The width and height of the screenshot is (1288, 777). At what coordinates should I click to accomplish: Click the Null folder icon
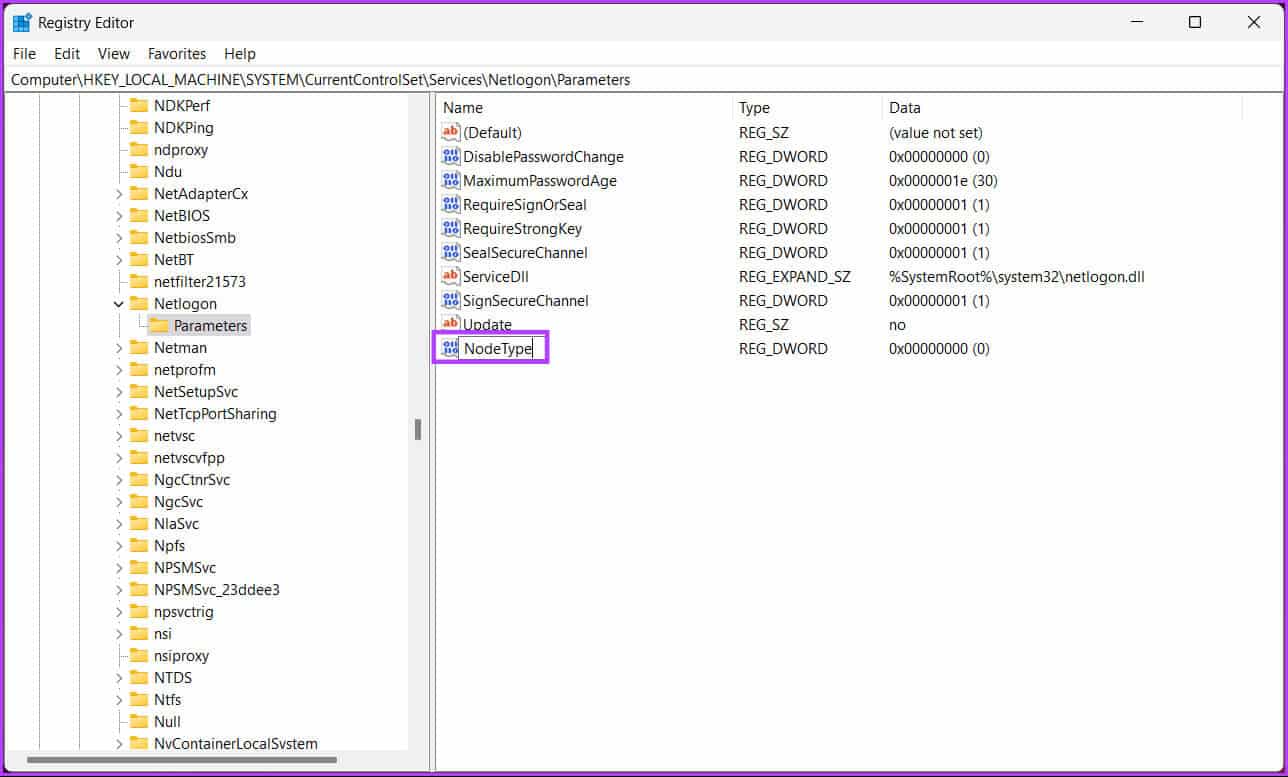139,721
